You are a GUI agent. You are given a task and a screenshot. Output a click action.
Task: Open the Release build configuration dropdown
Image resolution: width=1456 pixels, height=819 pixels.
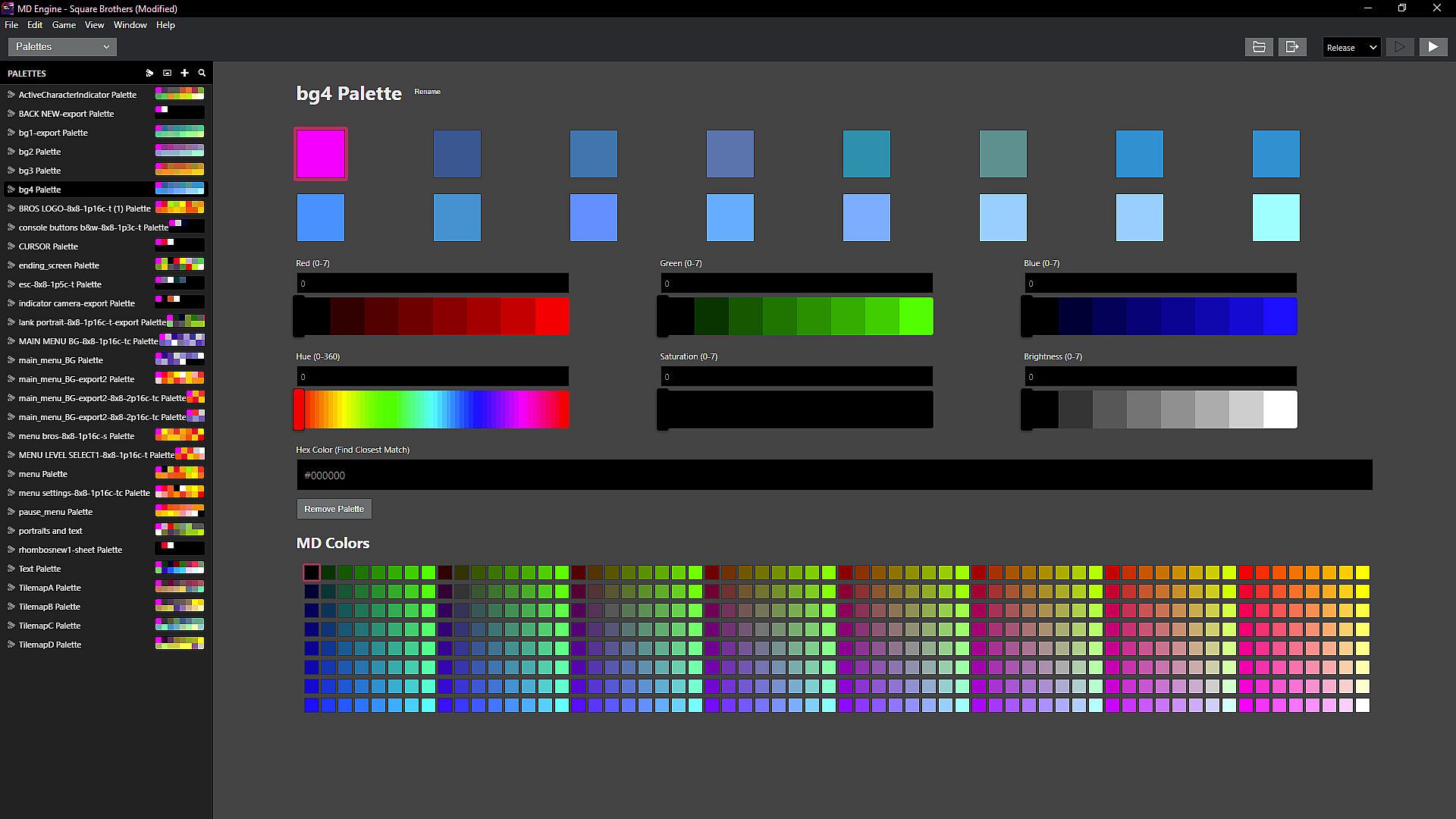click(1351, 47)
